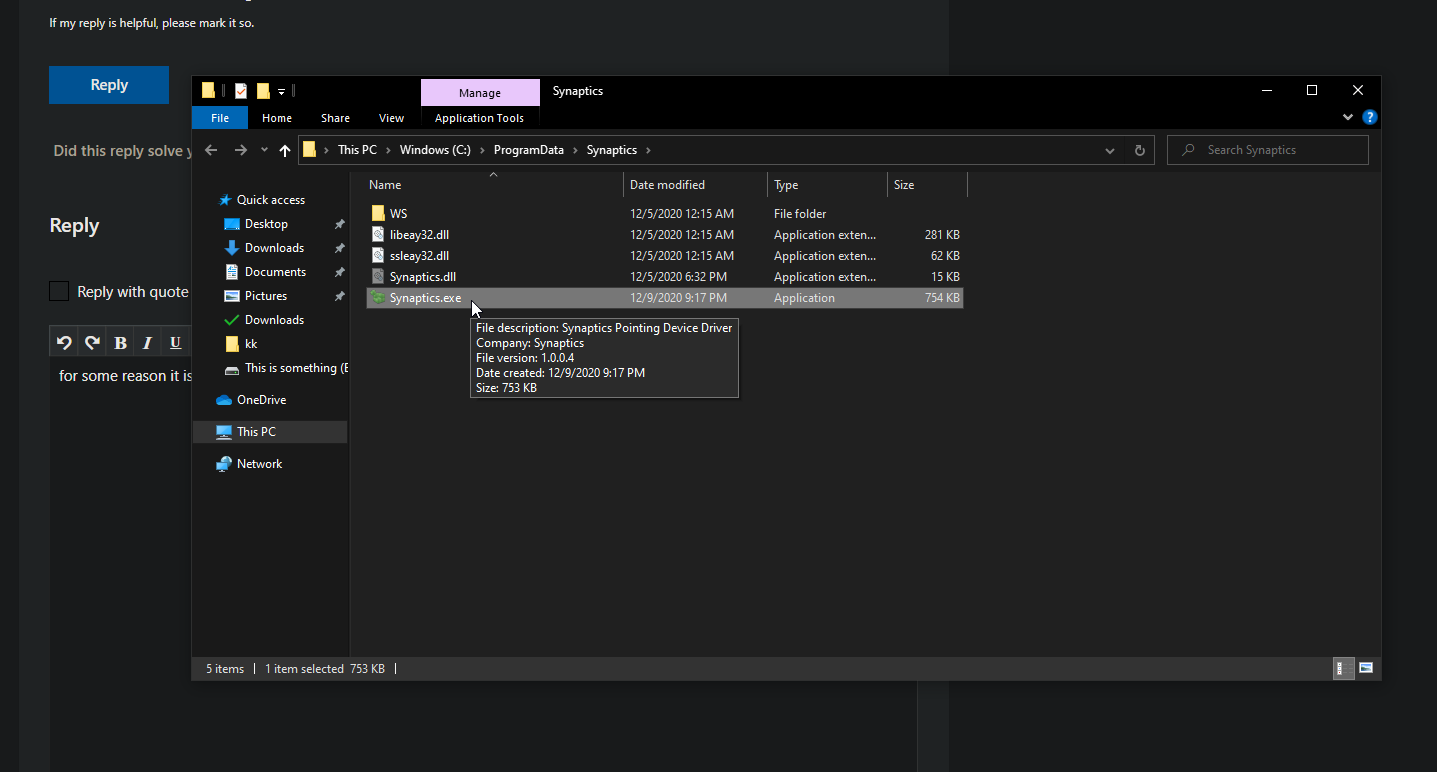Open recent locations dropdown chevron
This screenshot has height=772, width=1437.
point(264,150)
